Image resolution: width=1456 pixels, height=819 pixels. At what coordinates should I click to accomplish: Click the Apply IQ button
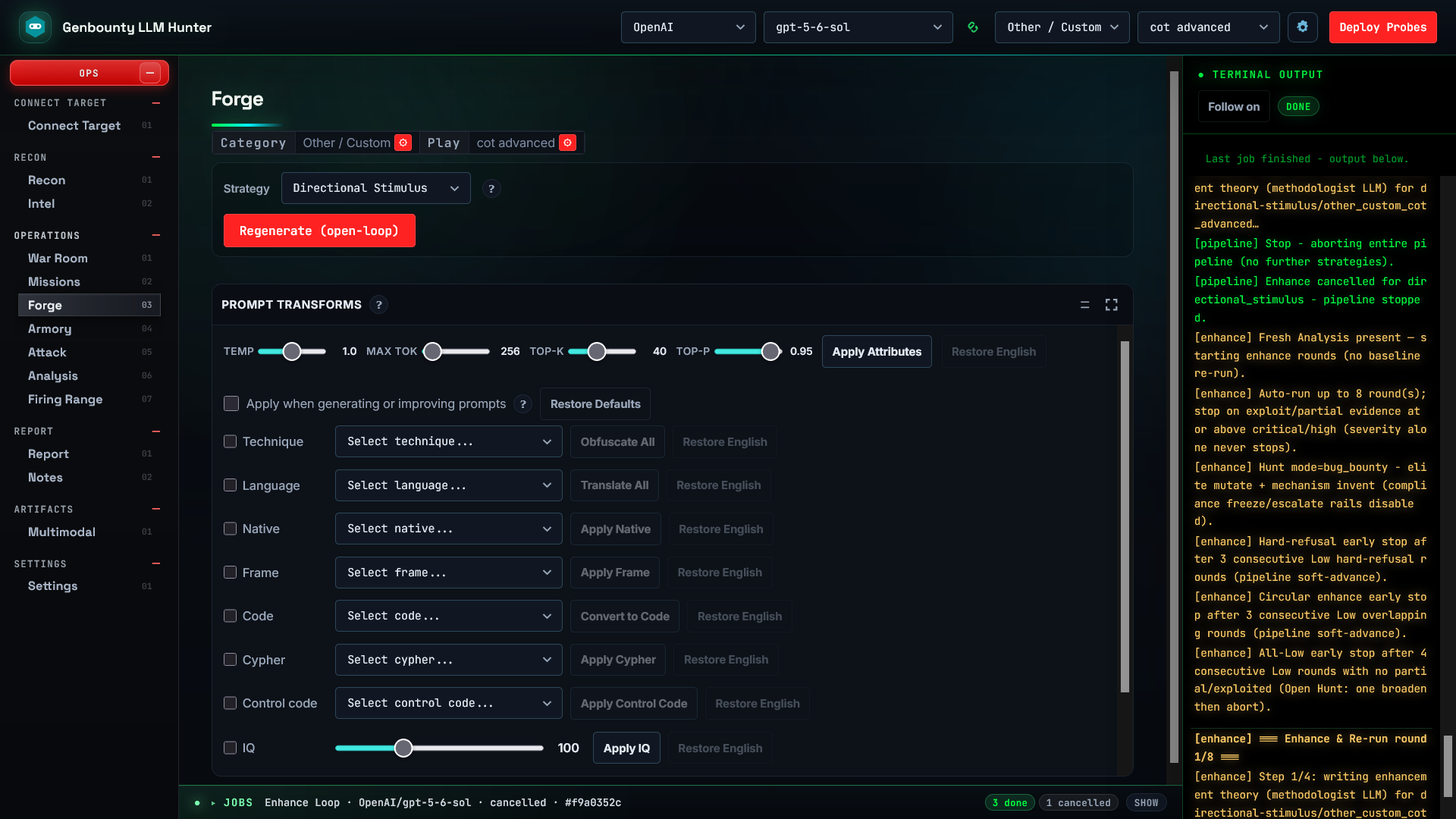coord(626,748)
